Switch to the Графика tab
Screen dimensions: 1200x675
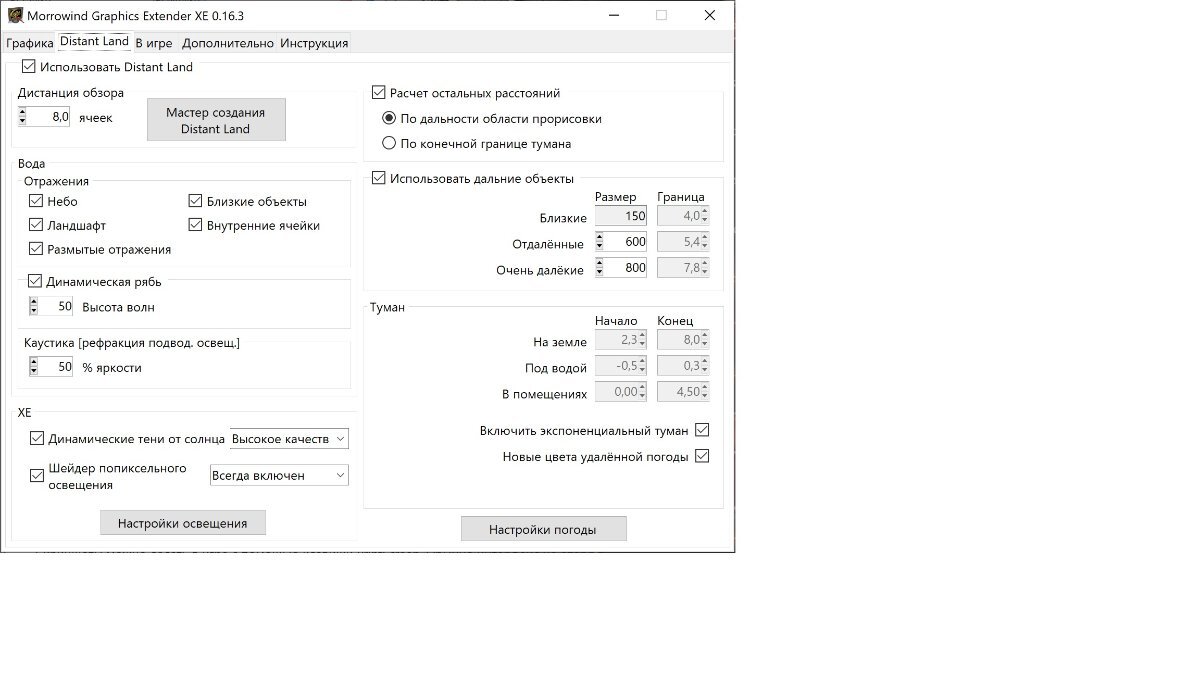[29, 43]
